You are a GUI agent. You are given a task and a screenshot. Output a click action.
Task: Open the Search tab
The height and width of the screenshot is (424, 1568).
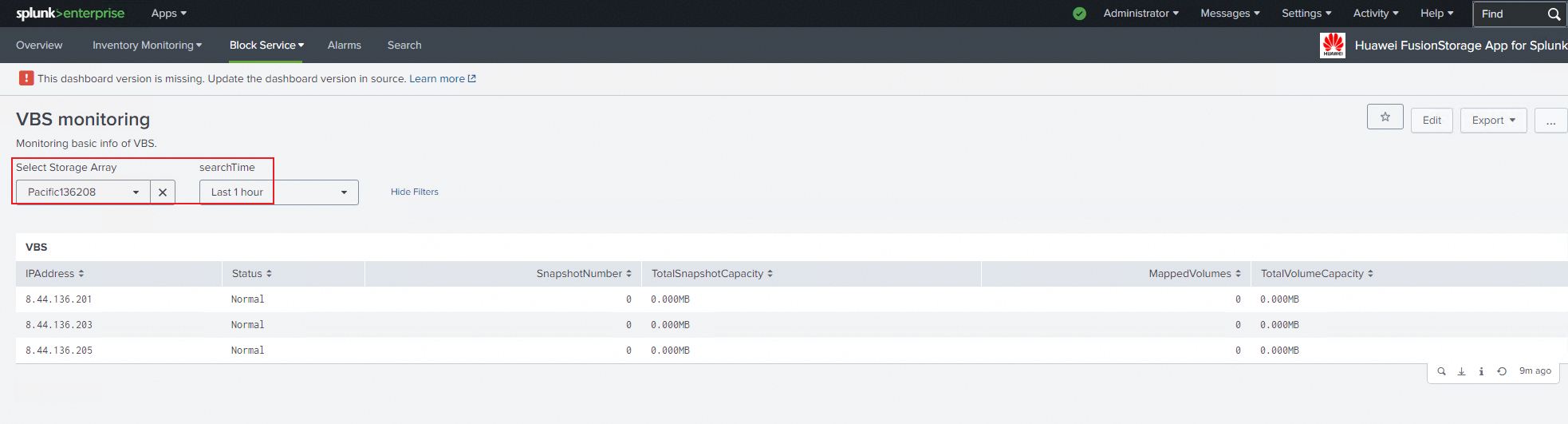(x=404, y=46)
